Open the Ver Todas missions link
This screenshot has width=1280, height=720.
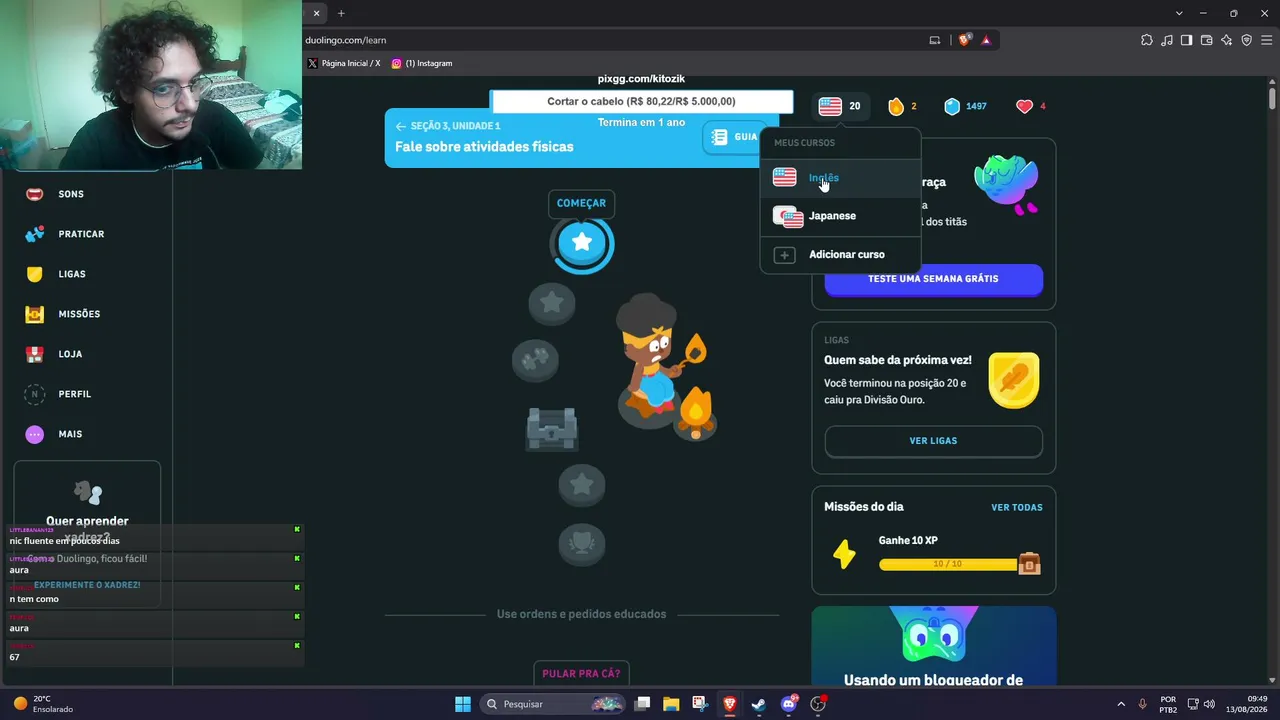pos(1017,507)
